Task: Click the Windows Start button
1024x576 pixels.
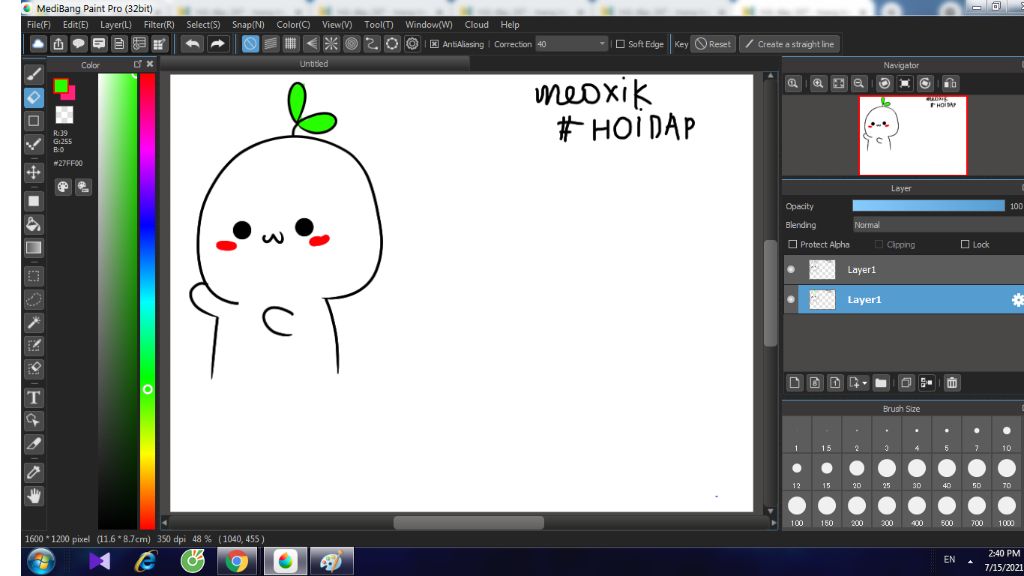Action: [x=40, y=561]
